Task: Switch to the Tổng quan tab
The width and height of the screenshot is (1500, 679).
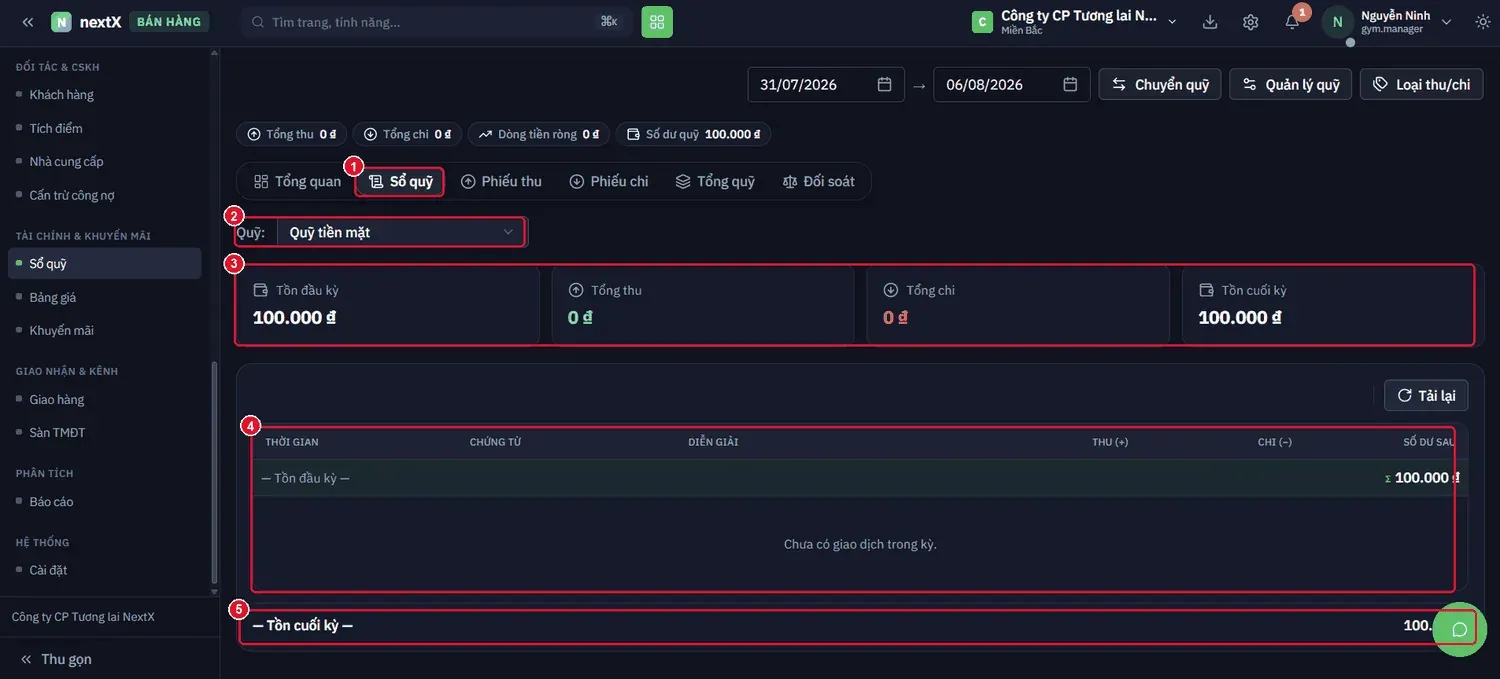Action: 298,181
